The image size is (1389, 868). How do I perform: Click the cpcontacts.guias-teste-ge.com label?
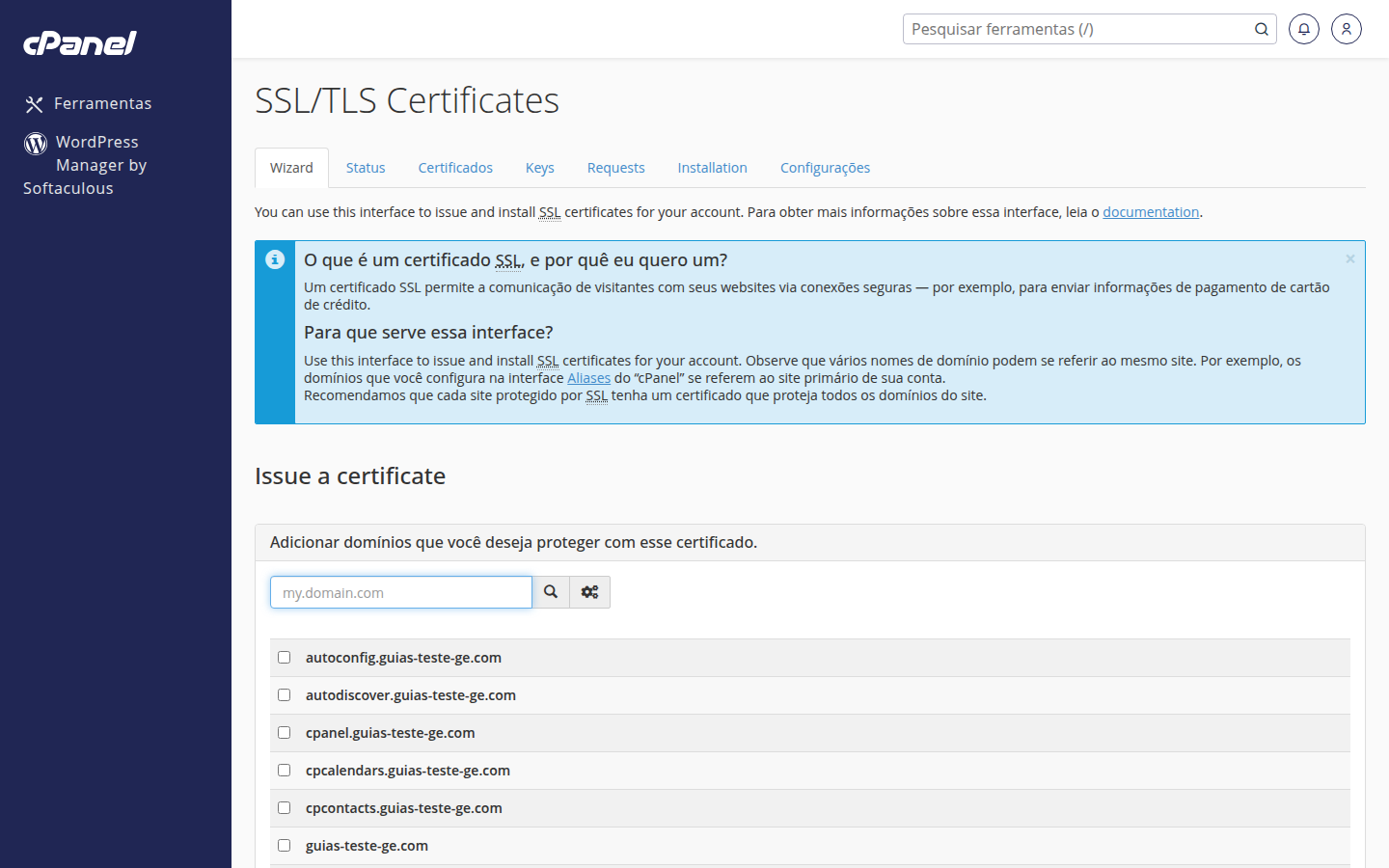(404, 808)
